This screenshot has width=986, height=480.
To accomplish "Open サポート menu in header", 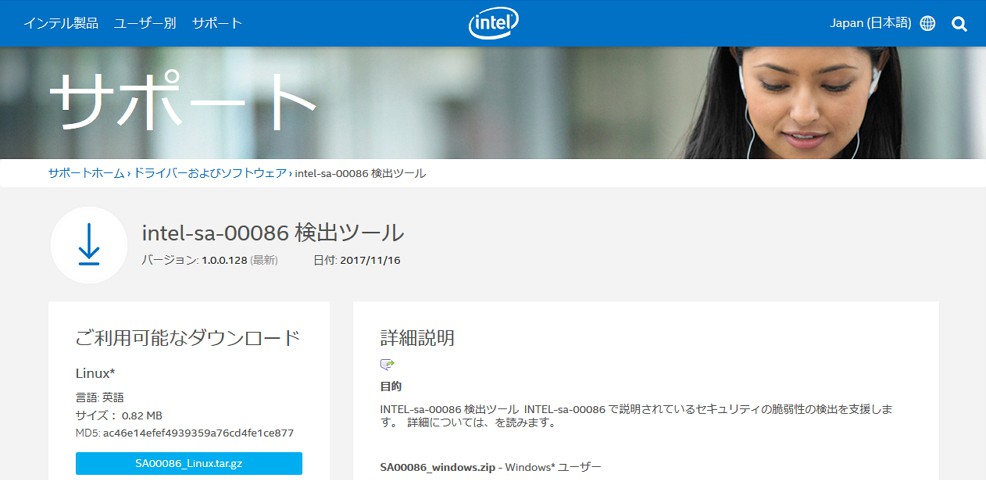I will pos(217,23).
